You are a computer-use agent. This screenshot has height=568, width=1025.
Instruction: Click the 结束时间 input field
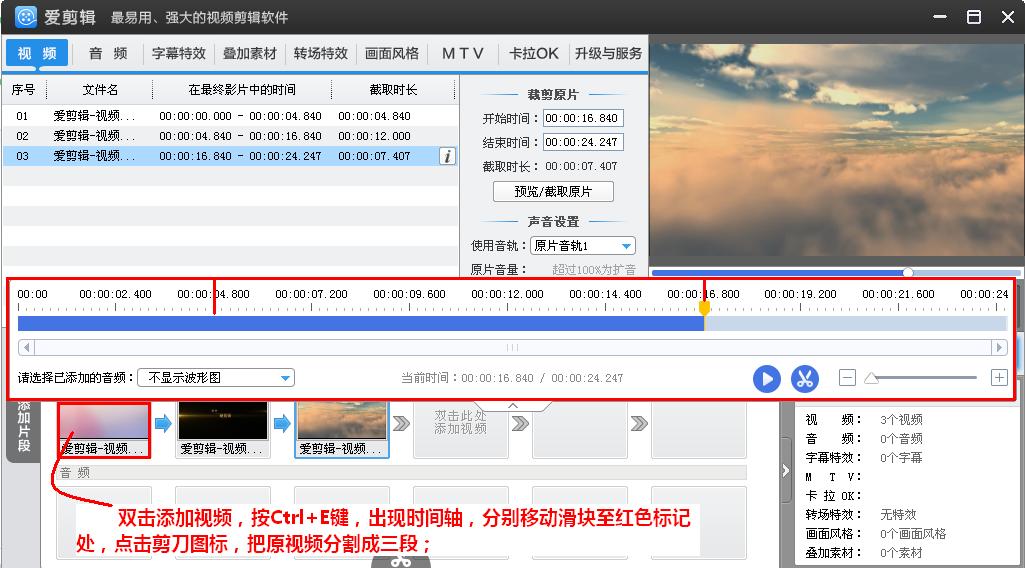coord(583,142)
